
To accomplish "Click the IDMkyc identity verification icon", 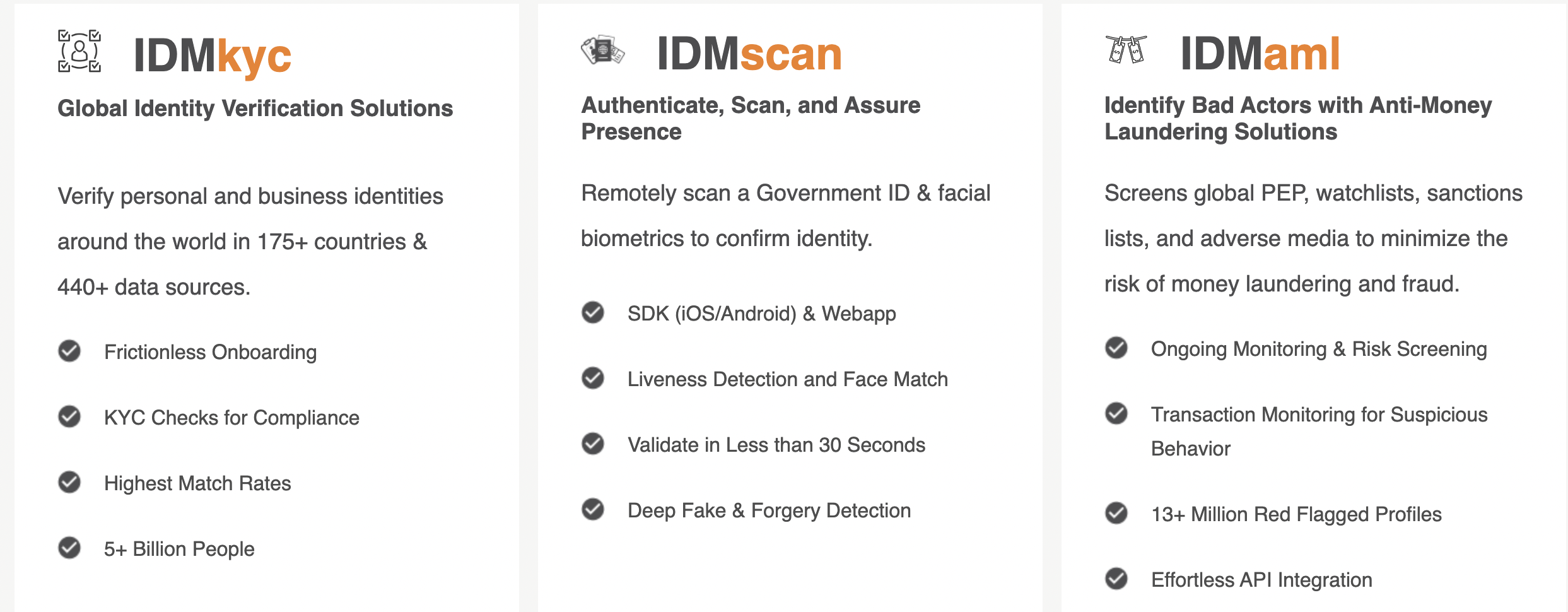I will tap(79, 51).
